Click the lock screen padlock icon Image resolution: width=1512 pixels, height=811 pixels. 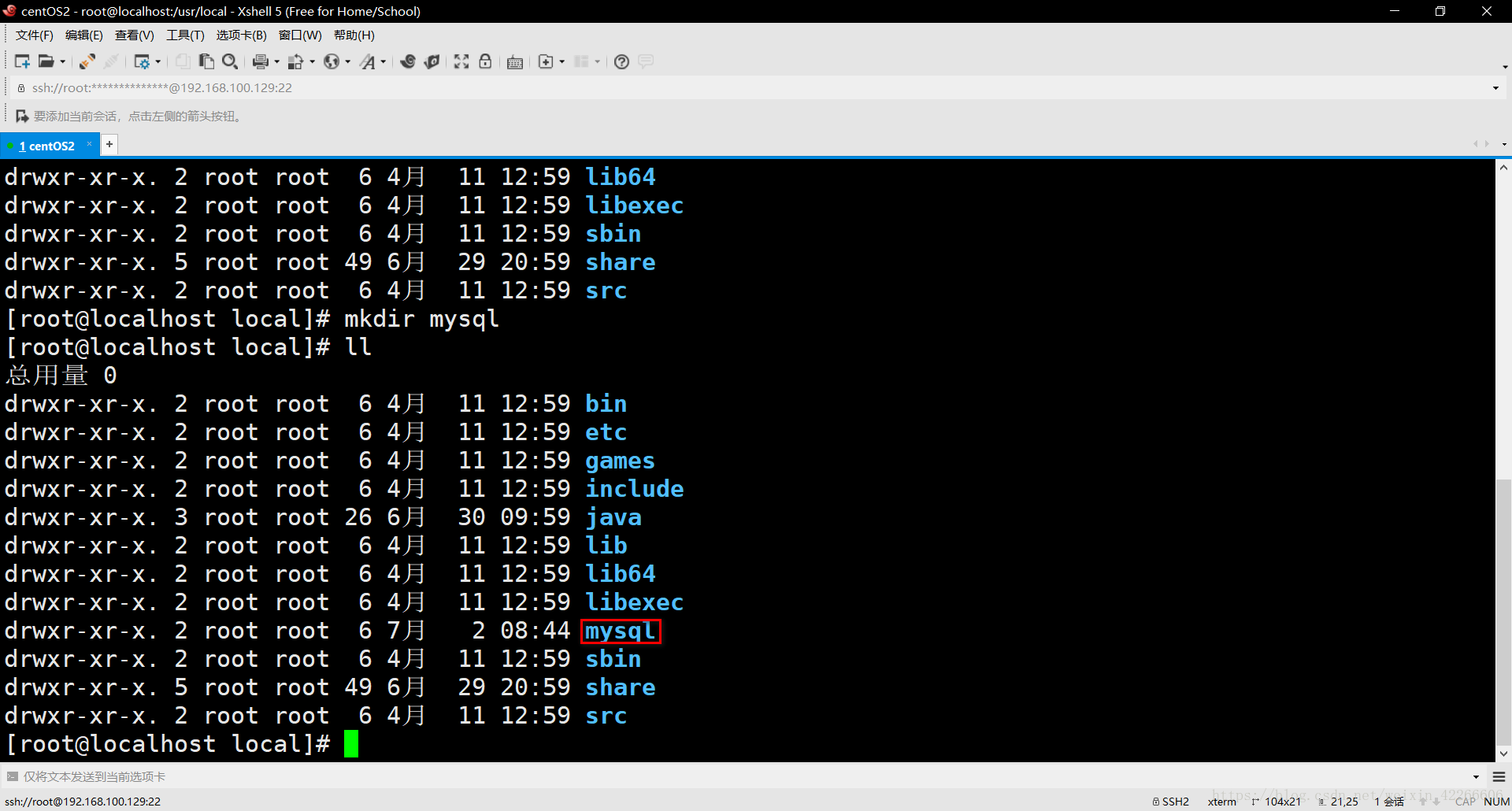(x=485, y=61)
